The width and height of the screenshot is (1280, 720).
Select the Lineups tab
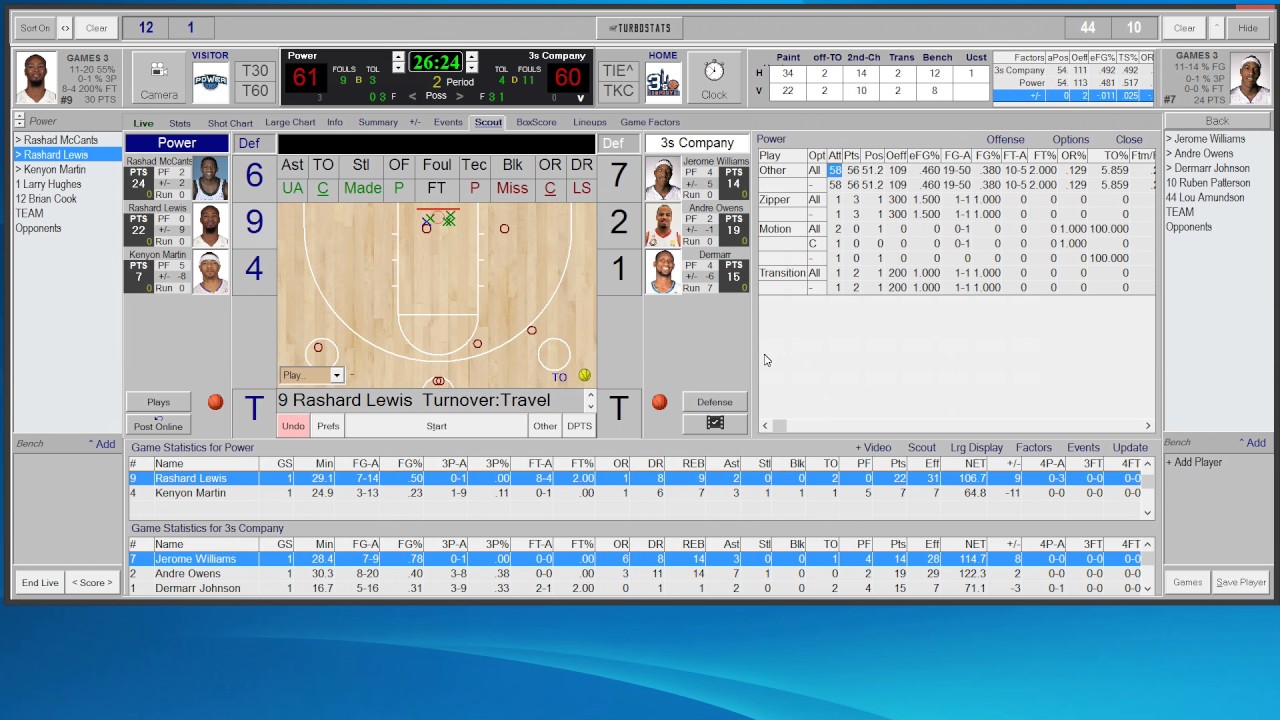click(x=590, y=123)
